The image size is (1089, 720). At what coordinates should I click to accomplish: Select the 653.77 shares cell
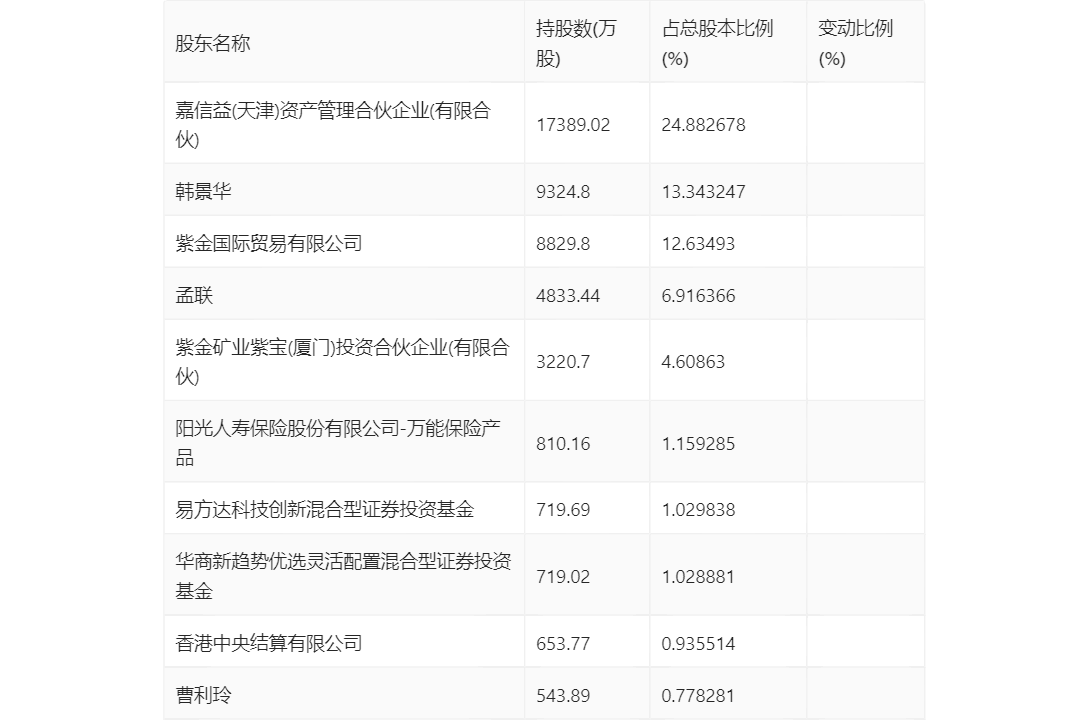563,643
